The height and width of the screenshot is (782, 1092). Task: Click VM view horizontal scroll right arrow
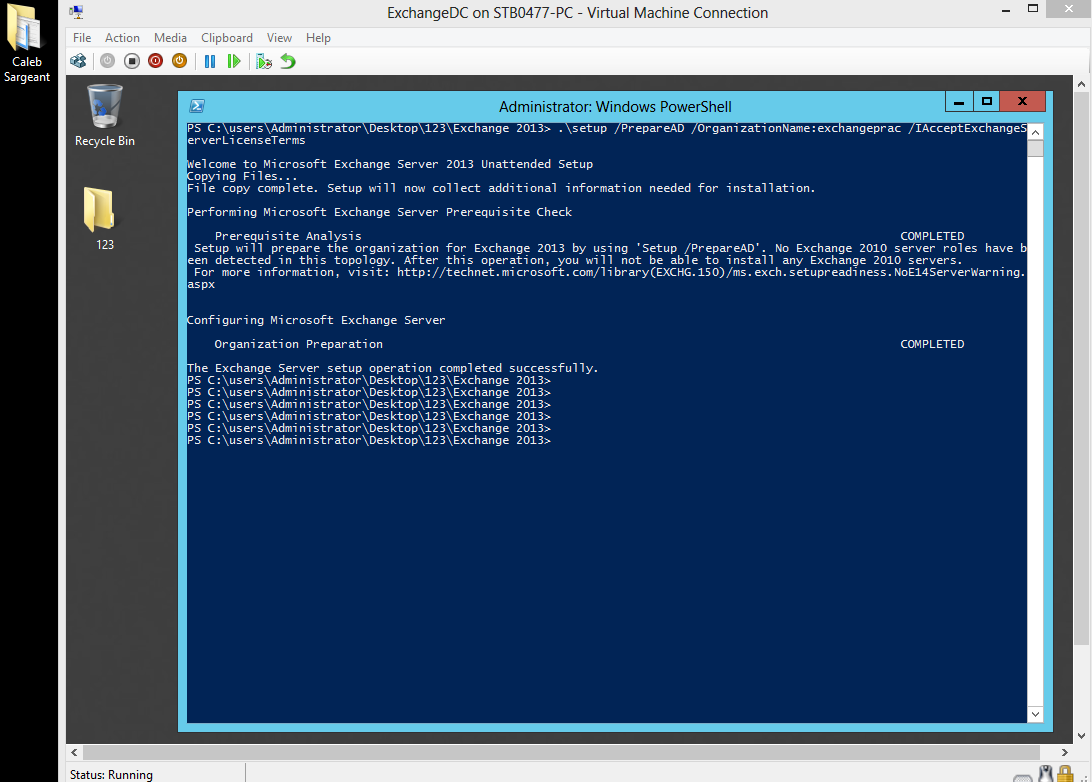pyautogui.click(x=1064, y=752)
